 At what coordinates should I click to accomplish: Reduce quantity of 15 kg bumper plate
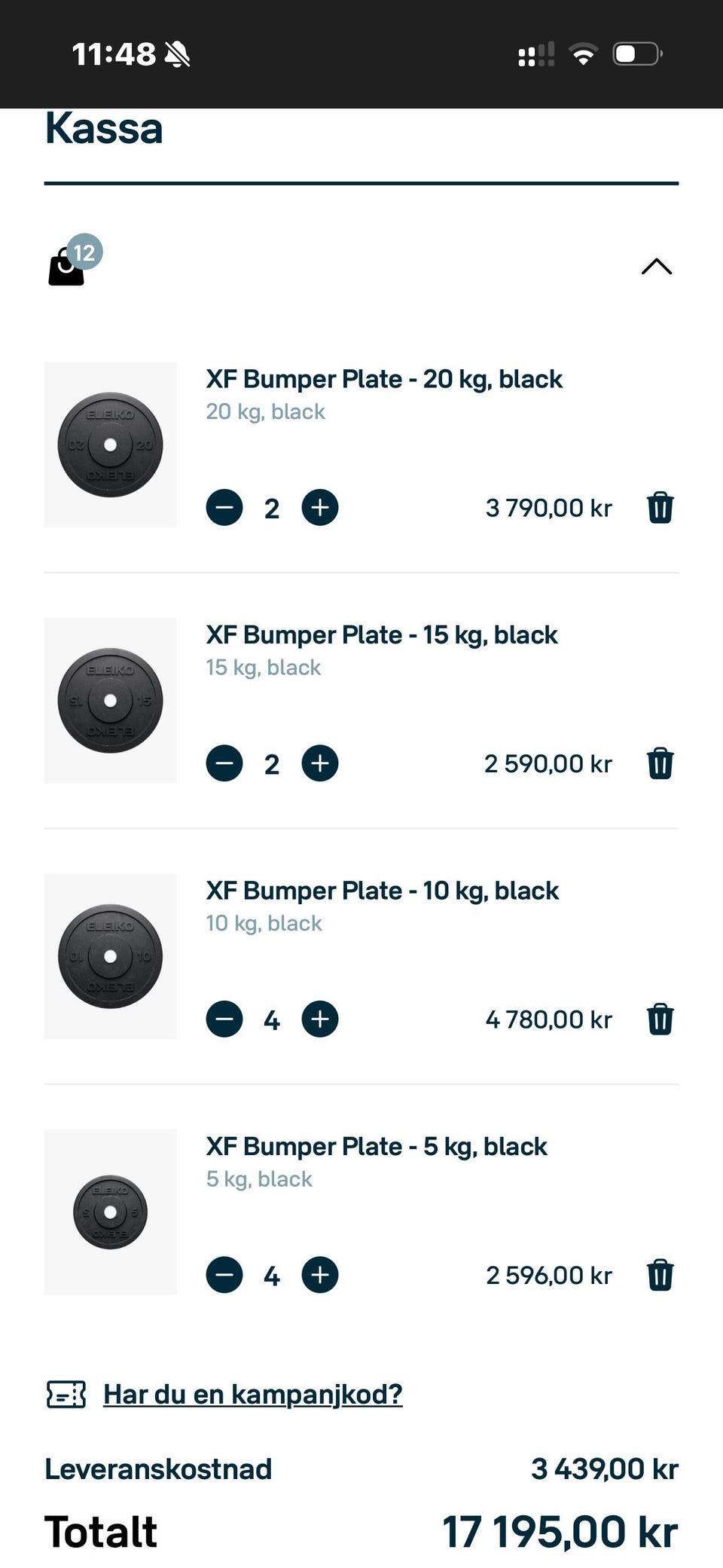pos(224,763)
